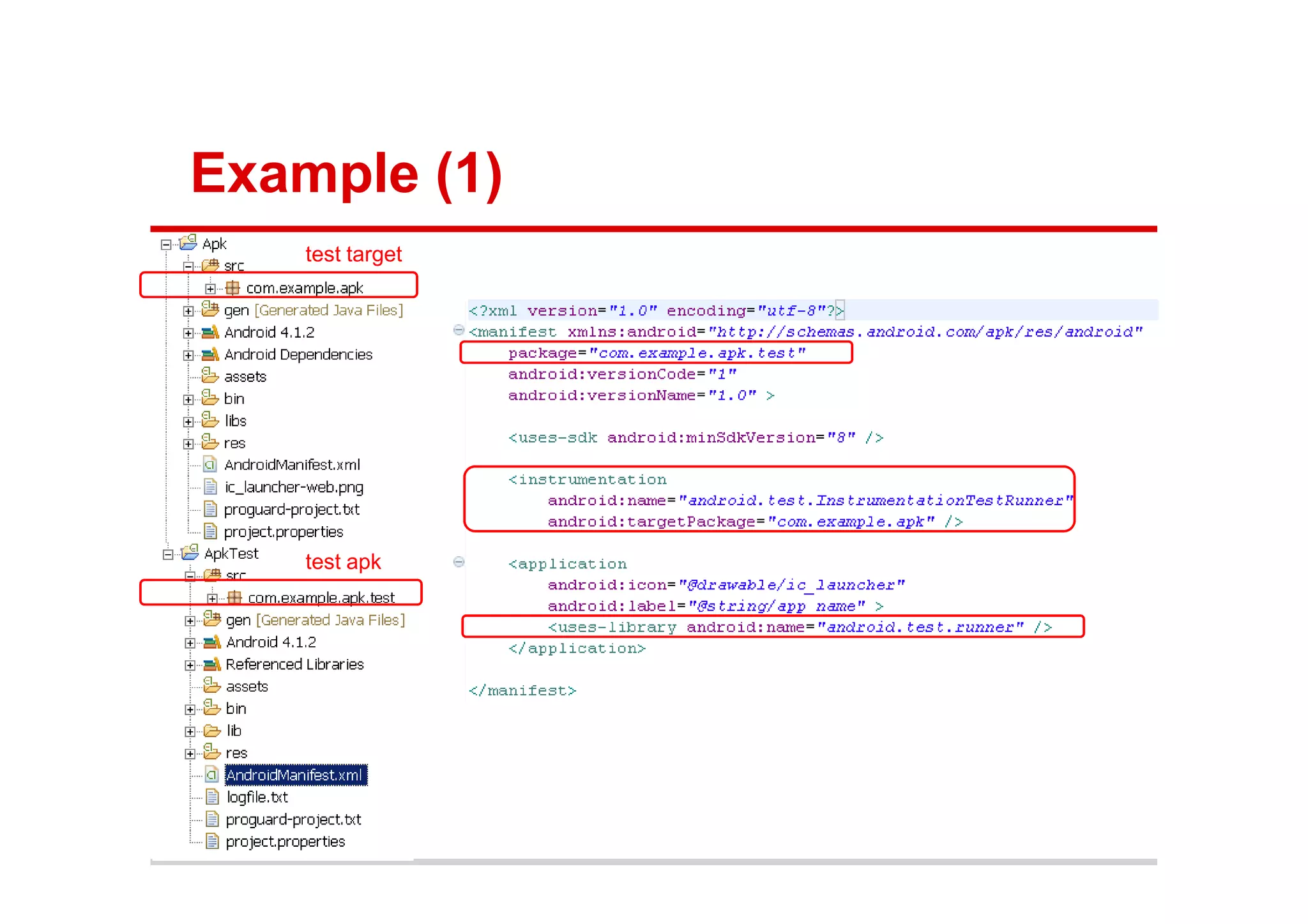The height and width of the screenshot is (924, 1308).
Task: Click the com.example.apk package icon
Action: (x=233, y=288)
